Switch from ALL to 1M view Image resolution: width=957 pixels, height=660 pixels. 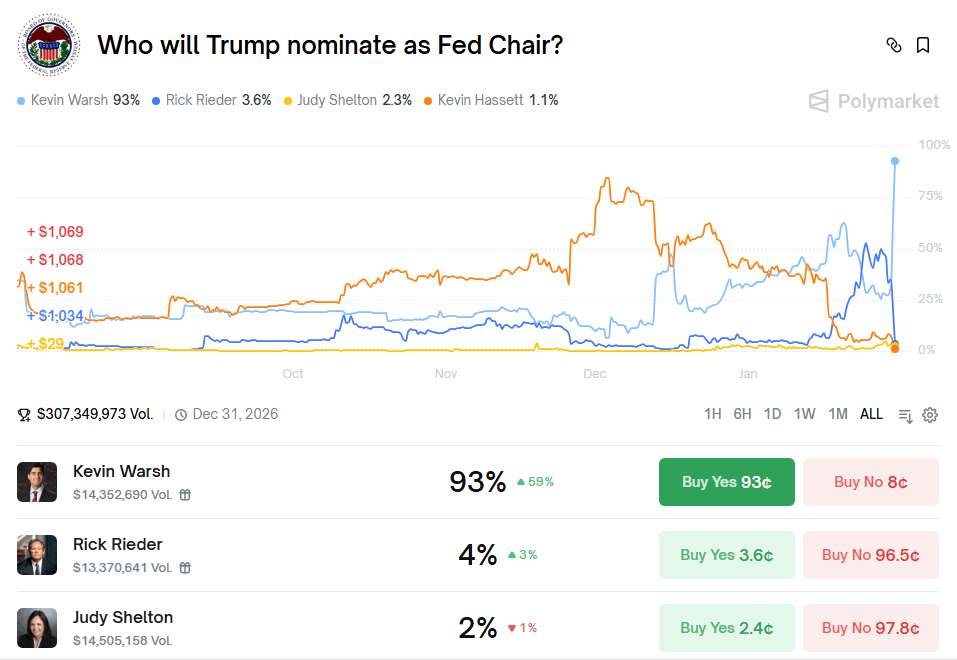point(837,413)
